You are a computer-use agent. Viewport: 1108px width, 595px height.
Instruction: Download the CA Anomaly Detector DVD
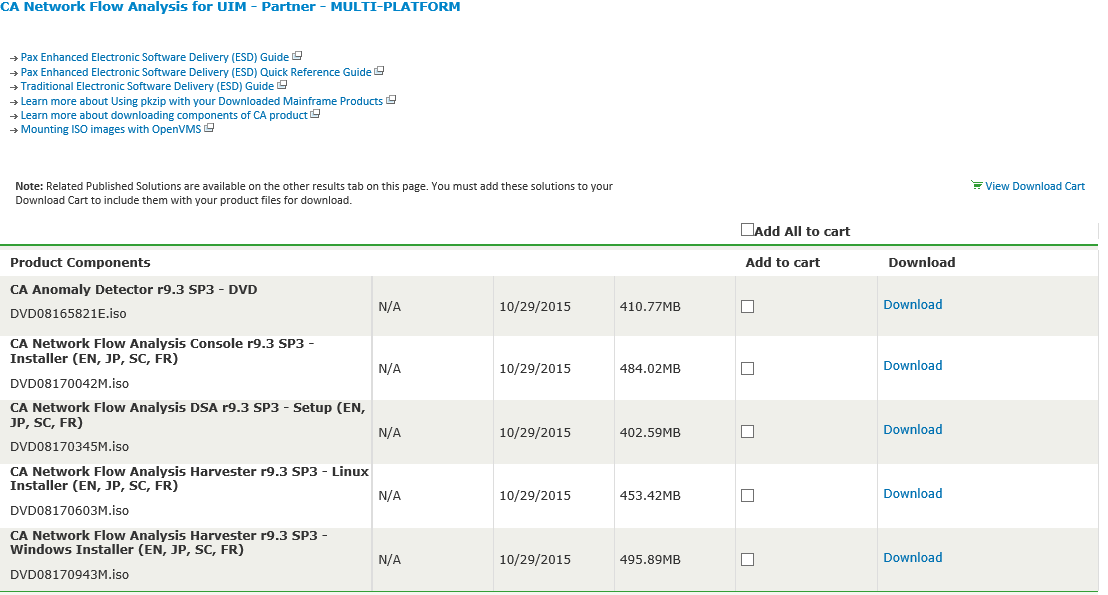(912, 305)
